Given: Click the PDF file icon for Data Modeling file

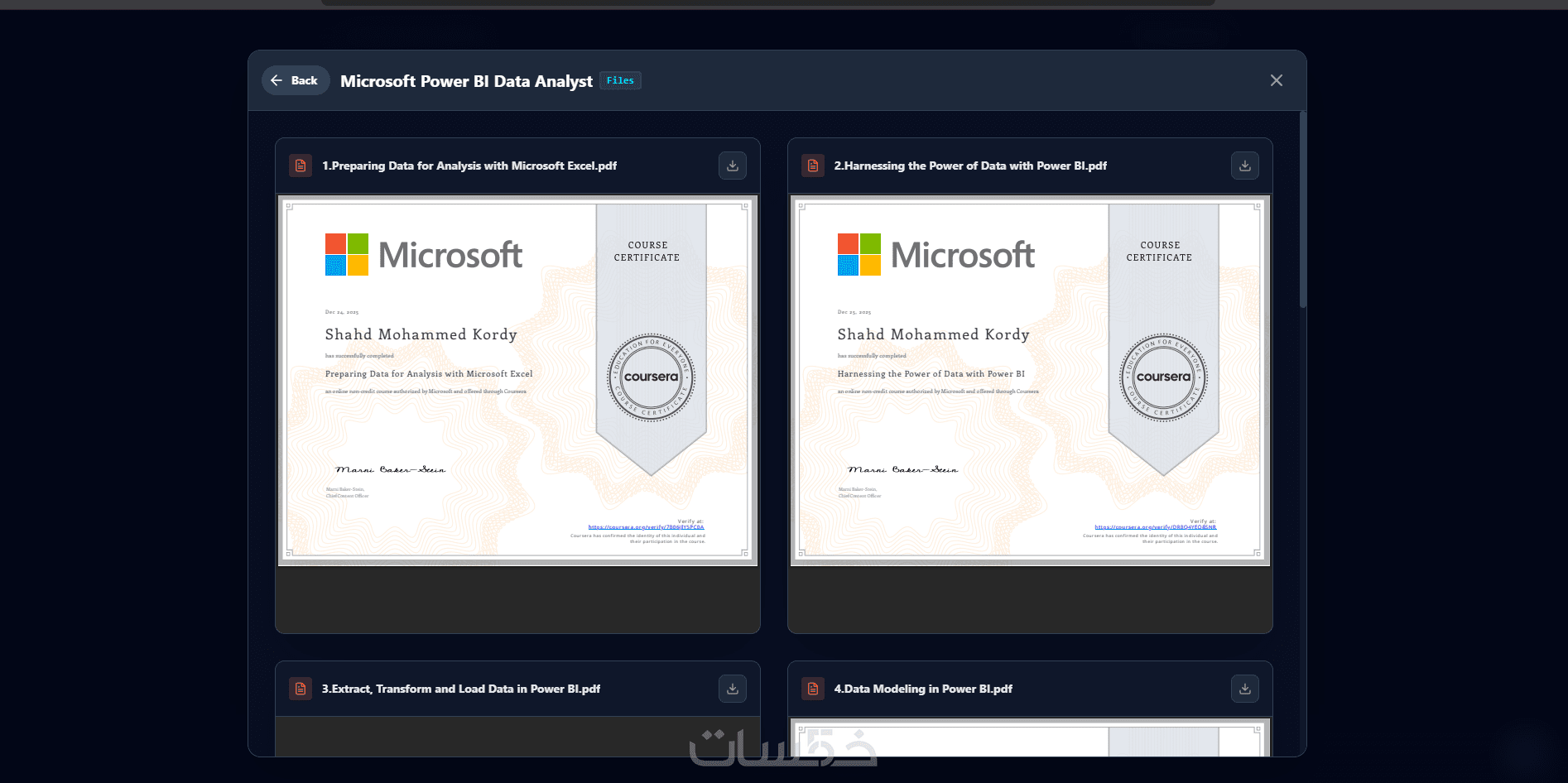Looking at the screenshot, I should coord(813,689).
